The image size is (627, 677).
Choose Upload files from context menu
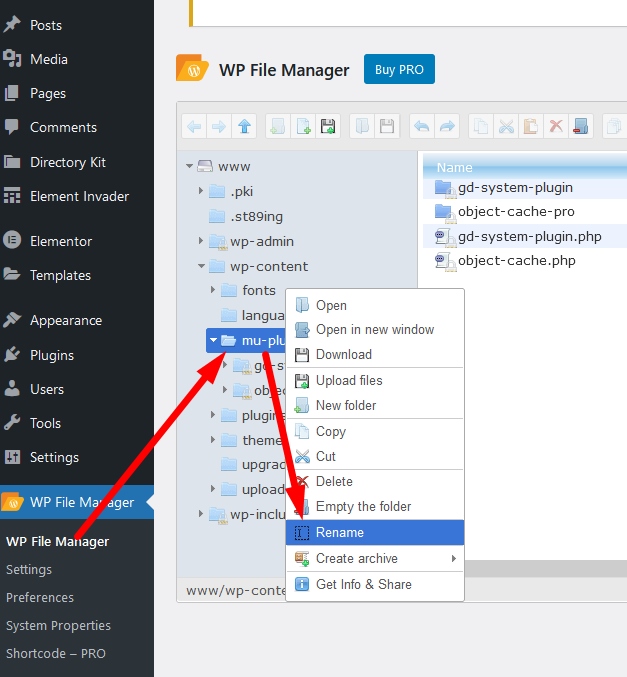click(375, 380)
